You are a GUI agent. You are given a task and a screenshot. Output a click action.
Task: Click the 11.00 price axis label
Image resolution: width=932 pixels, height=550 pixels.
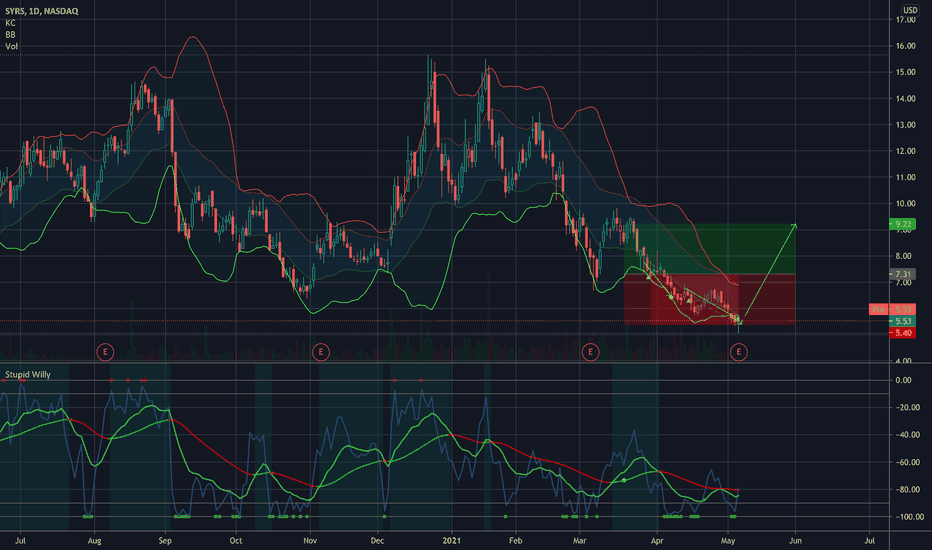[x=905, y=177]
